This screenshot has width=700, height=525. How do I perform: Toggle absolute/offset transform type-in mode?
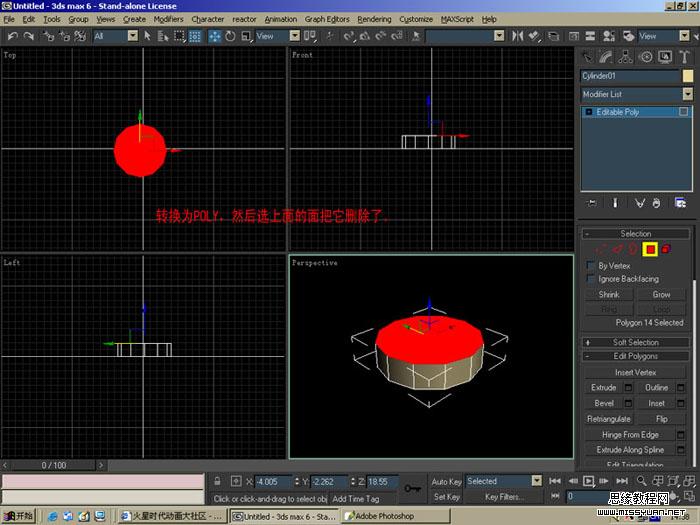point(236,481)
